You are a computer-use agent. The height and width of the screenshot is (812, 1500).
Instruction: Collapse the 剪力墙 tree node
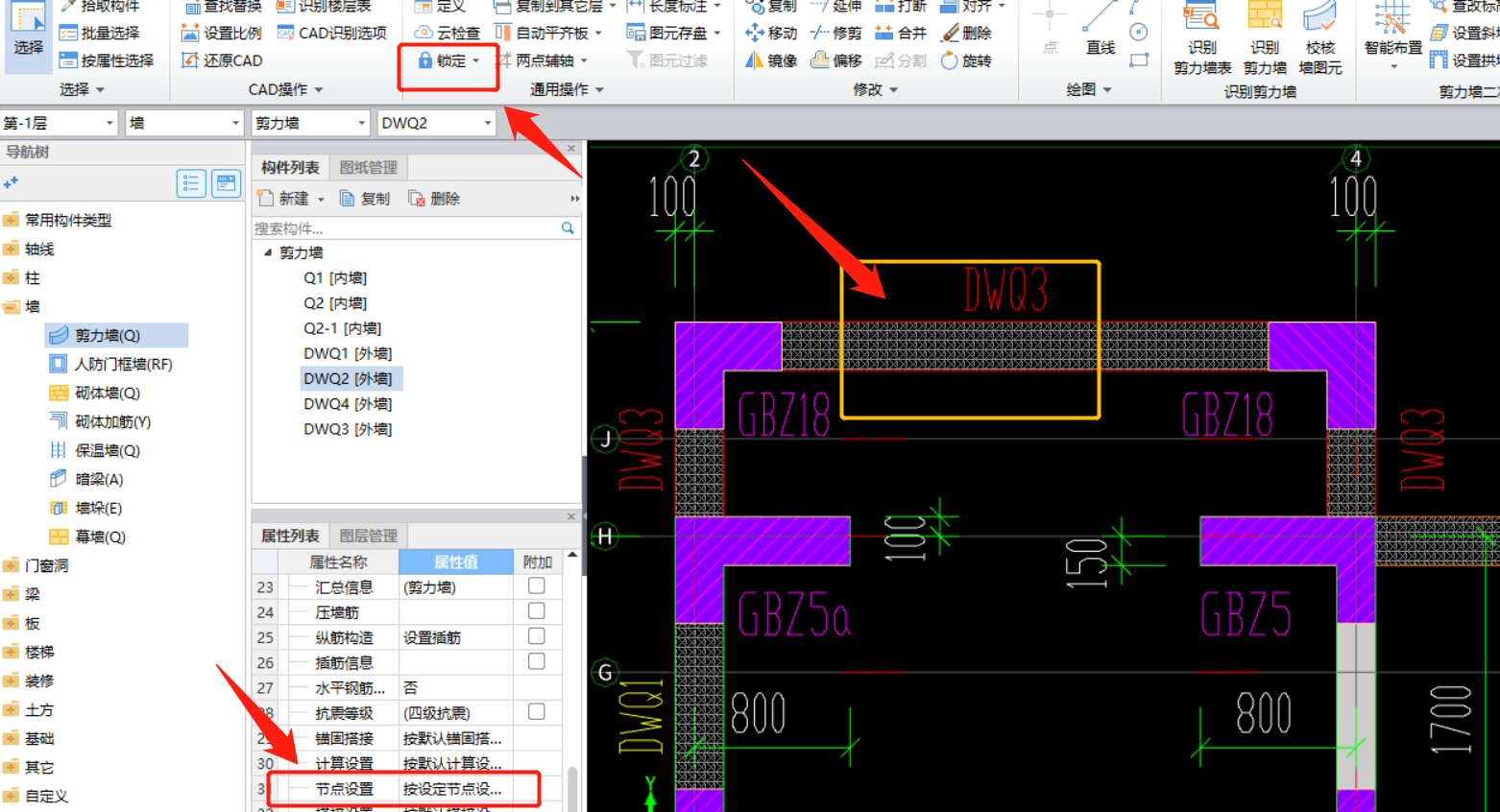268,252
